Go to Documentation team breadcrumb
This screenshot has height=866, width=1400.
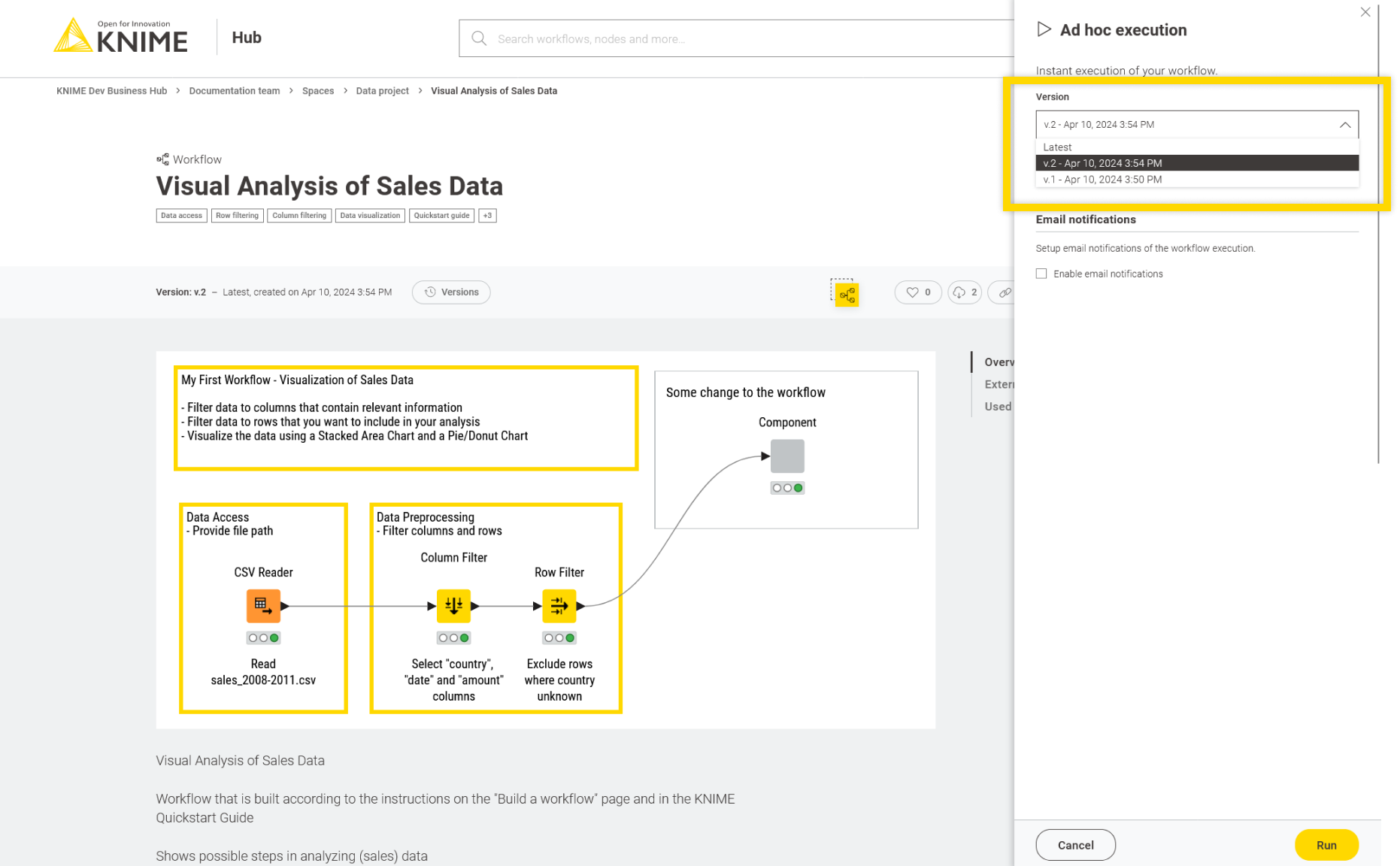(234, 91)
